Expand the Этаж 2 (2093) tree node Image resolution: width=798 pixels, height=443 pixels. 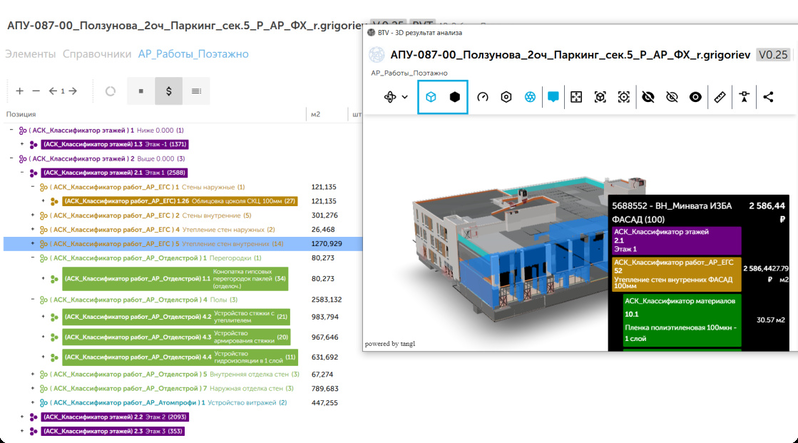[22, 416]
